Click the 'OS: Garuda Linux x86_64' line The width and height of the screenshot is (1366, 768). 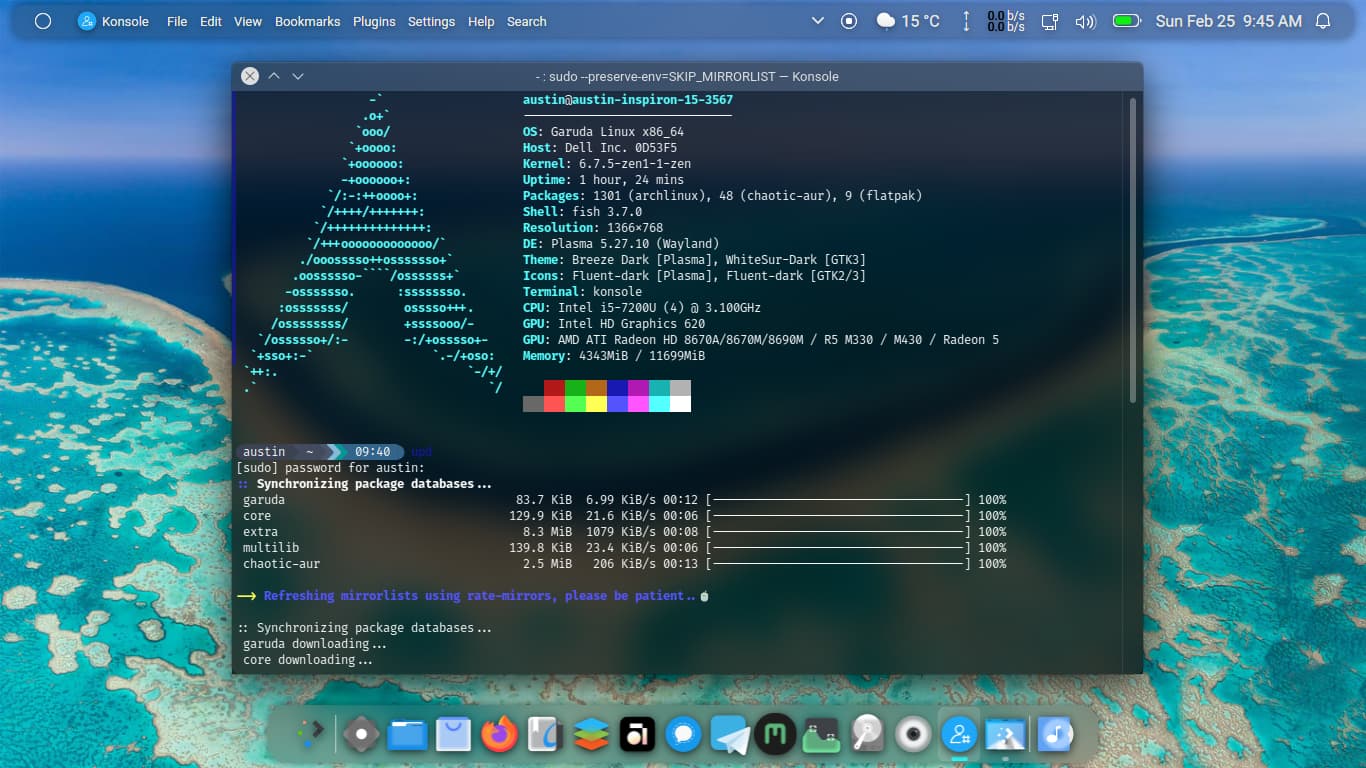603,132
